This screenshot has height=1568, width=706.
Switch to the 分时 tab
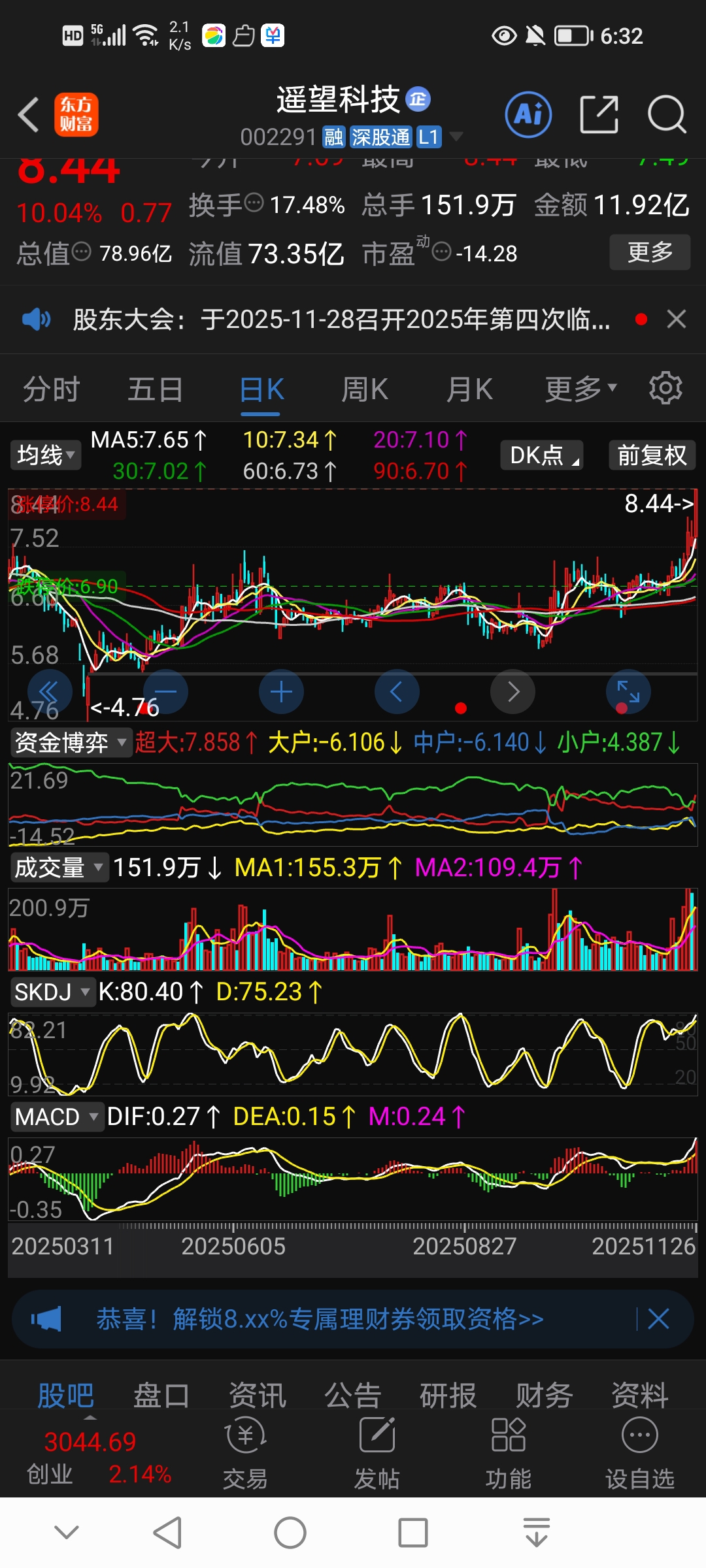52,389
